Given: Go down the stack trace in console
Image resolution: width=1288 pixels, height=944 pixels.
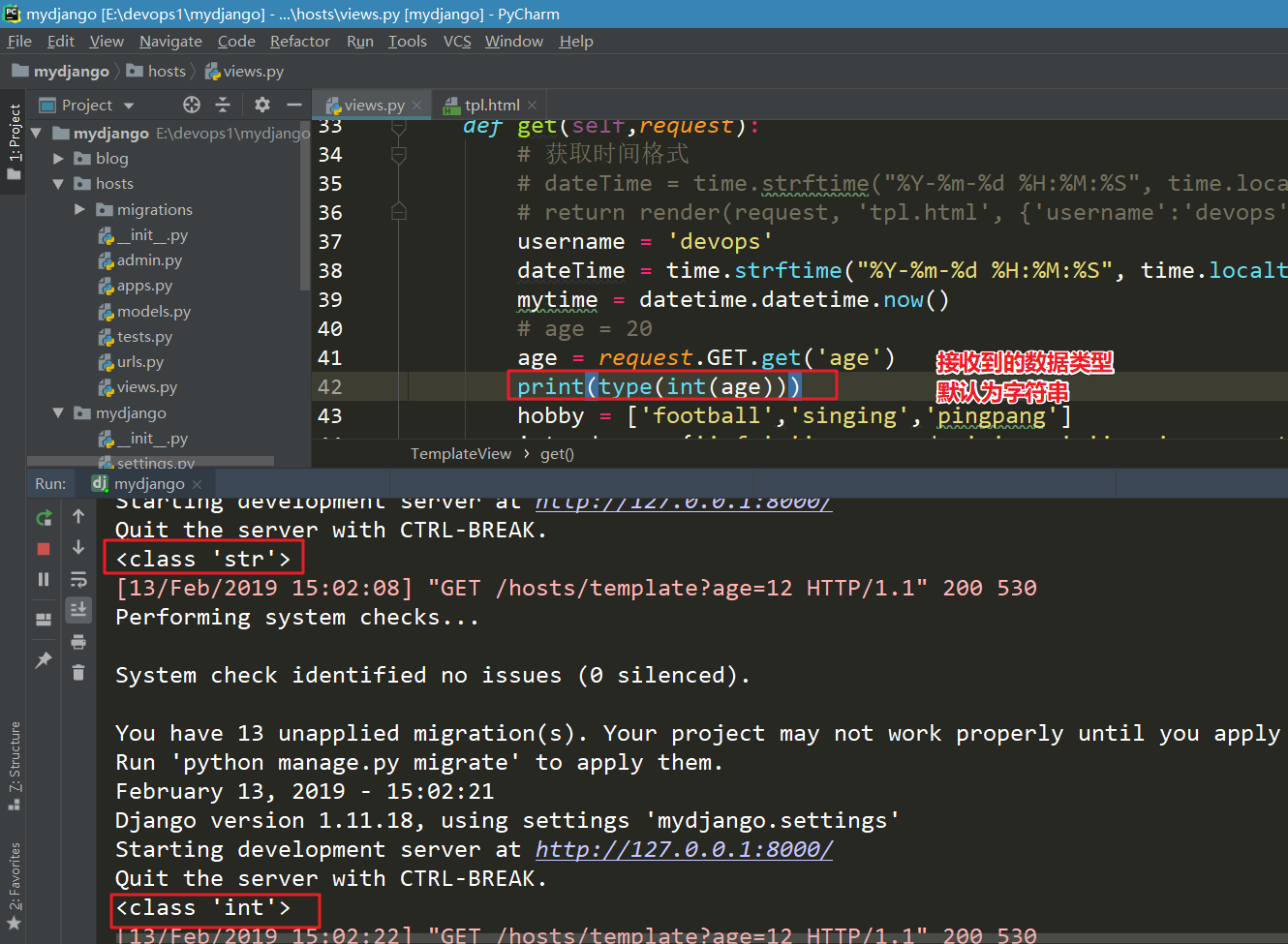Looking at the screenshot, I should (78, 548).
